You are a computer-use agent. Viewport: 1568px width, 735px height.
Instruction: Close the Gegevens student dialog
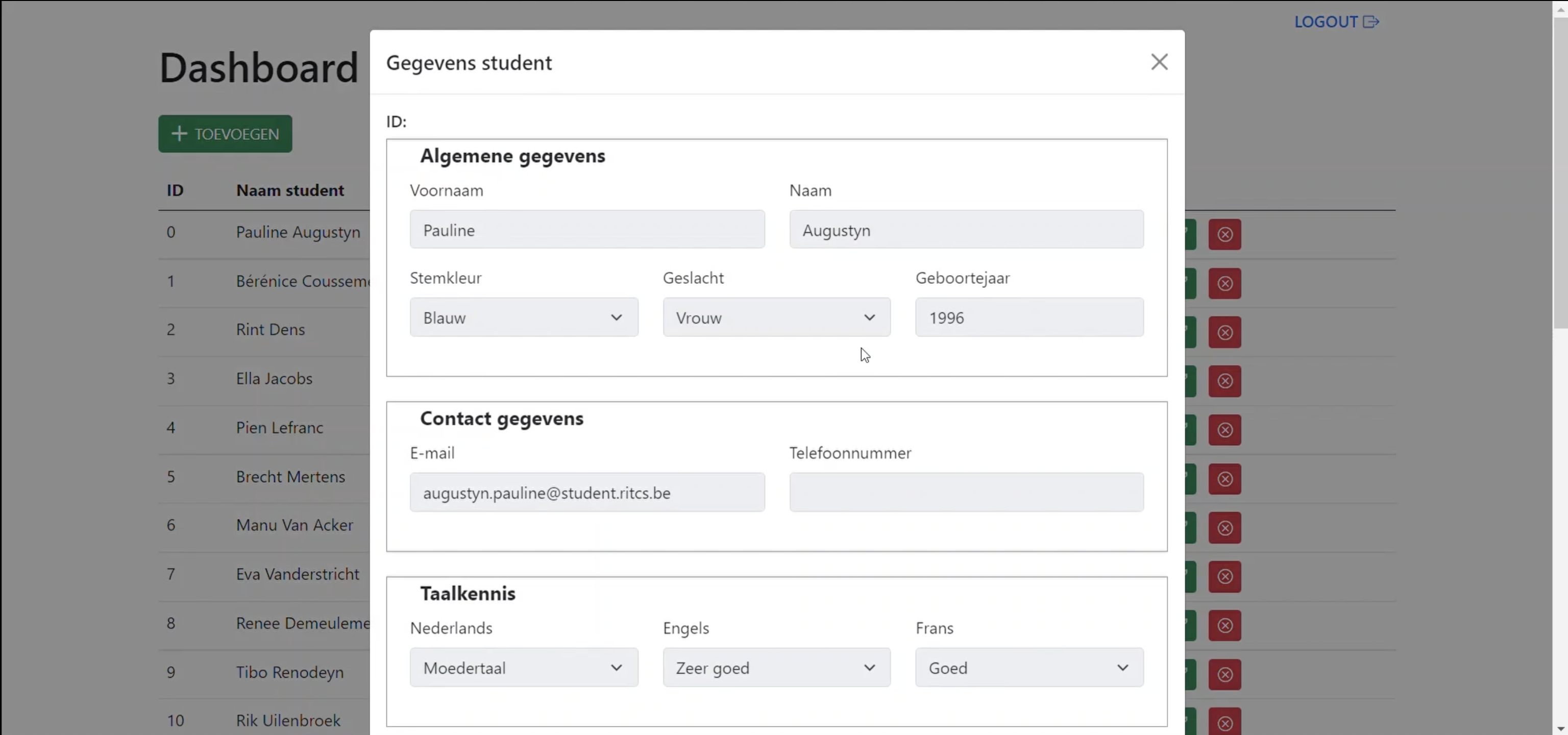(x=1159, y=62)
